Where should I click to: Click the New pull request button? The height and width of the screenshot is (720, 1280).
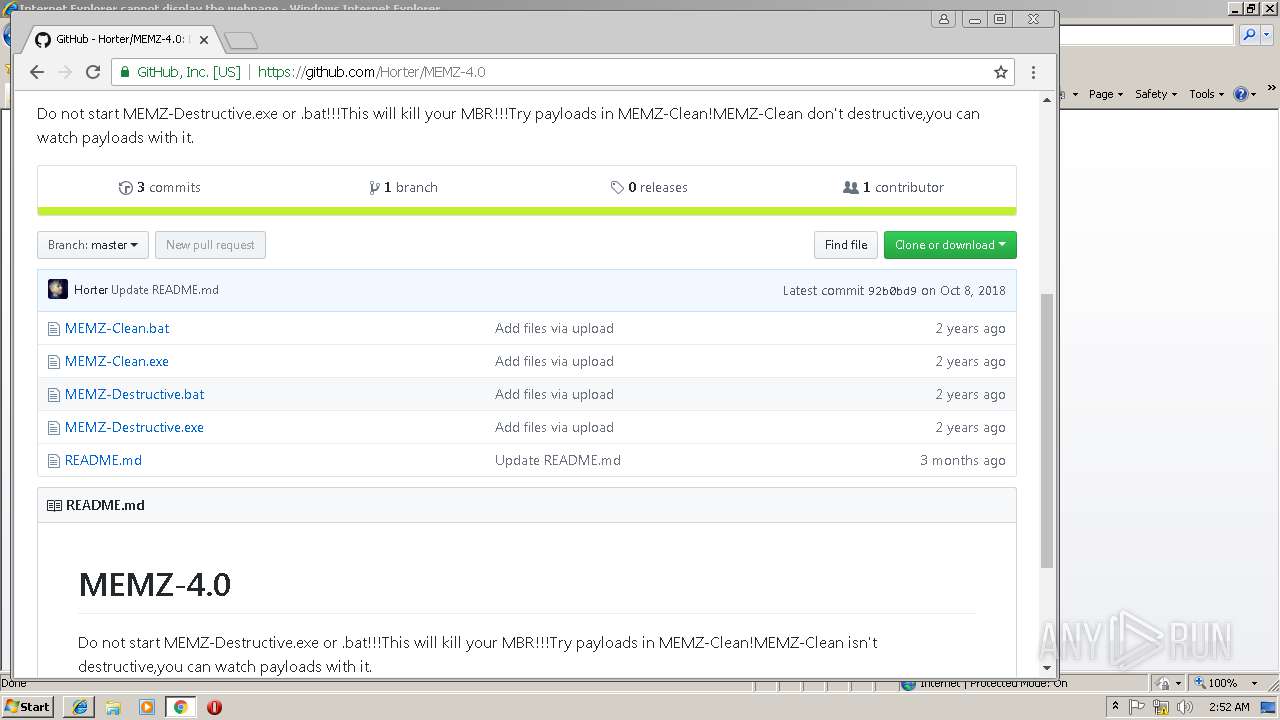click(x=210, y=245)
